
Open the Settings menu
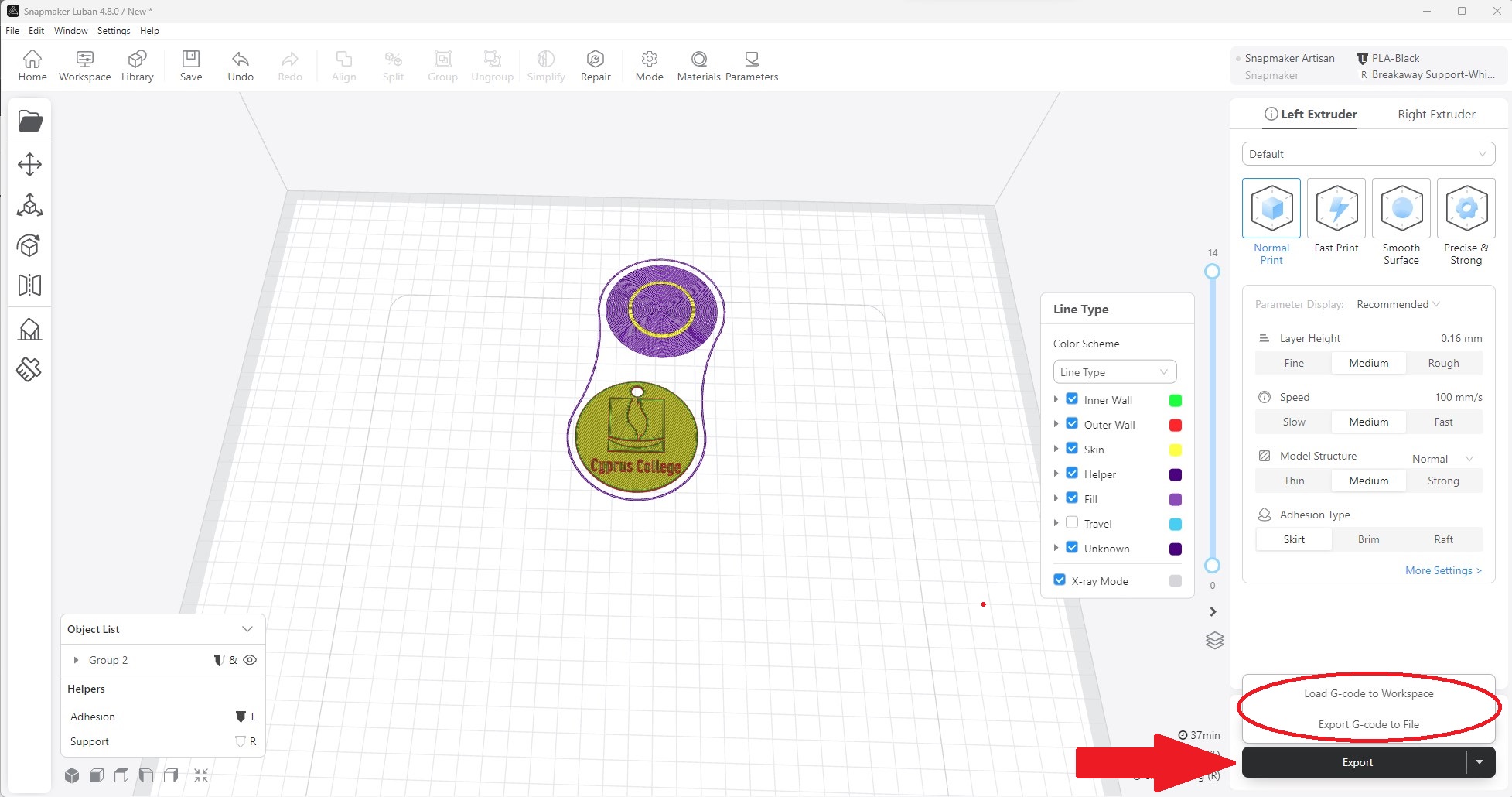114,31
